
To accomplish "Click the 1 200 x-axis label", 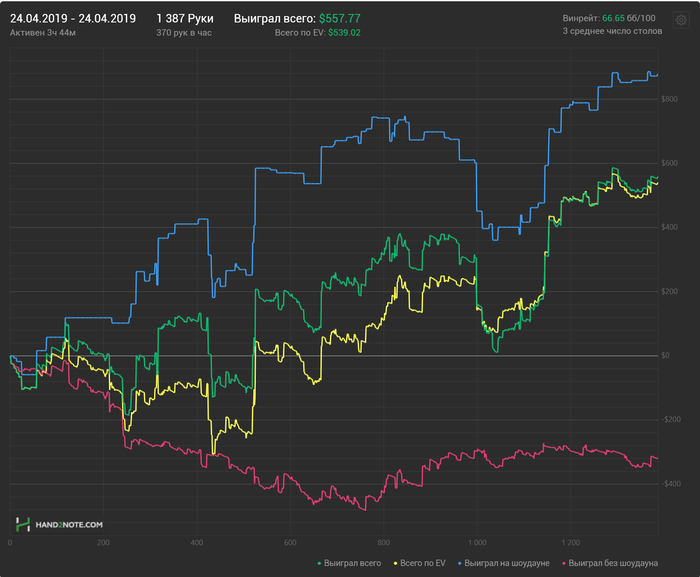I will (x=571, y=543).
